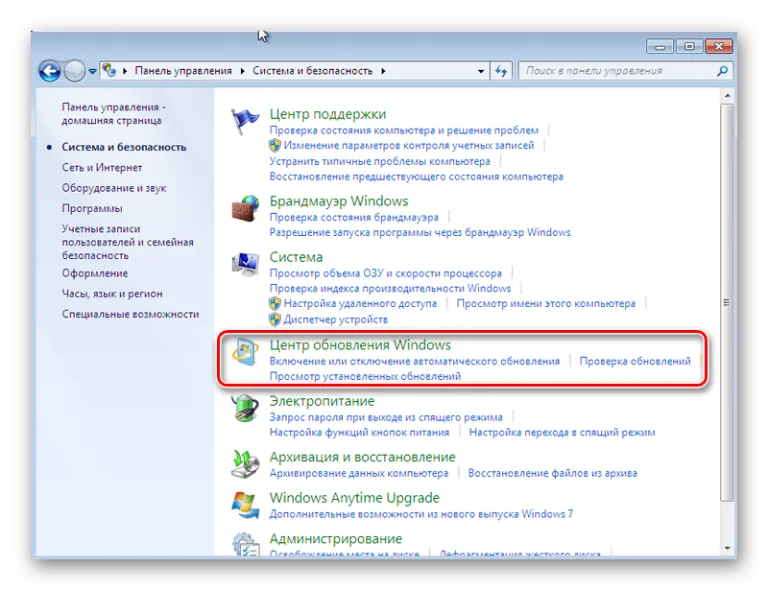Click Проверка состояния компьютера и решение проблем
This screenshot has width=768, height=590.
point(404,130)
